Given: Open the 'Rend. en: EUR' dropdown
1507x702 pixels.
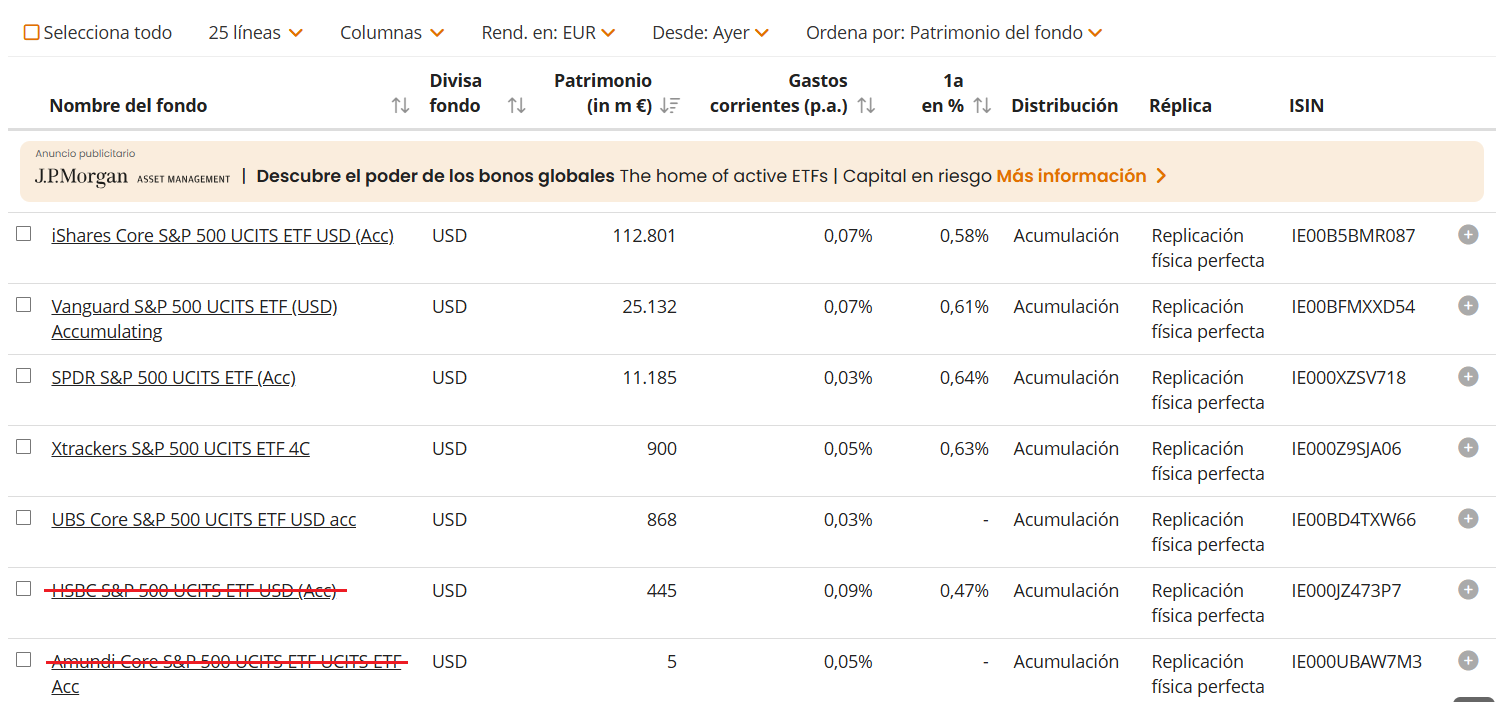Looking at the screenshot, I should tap(548, 33).
